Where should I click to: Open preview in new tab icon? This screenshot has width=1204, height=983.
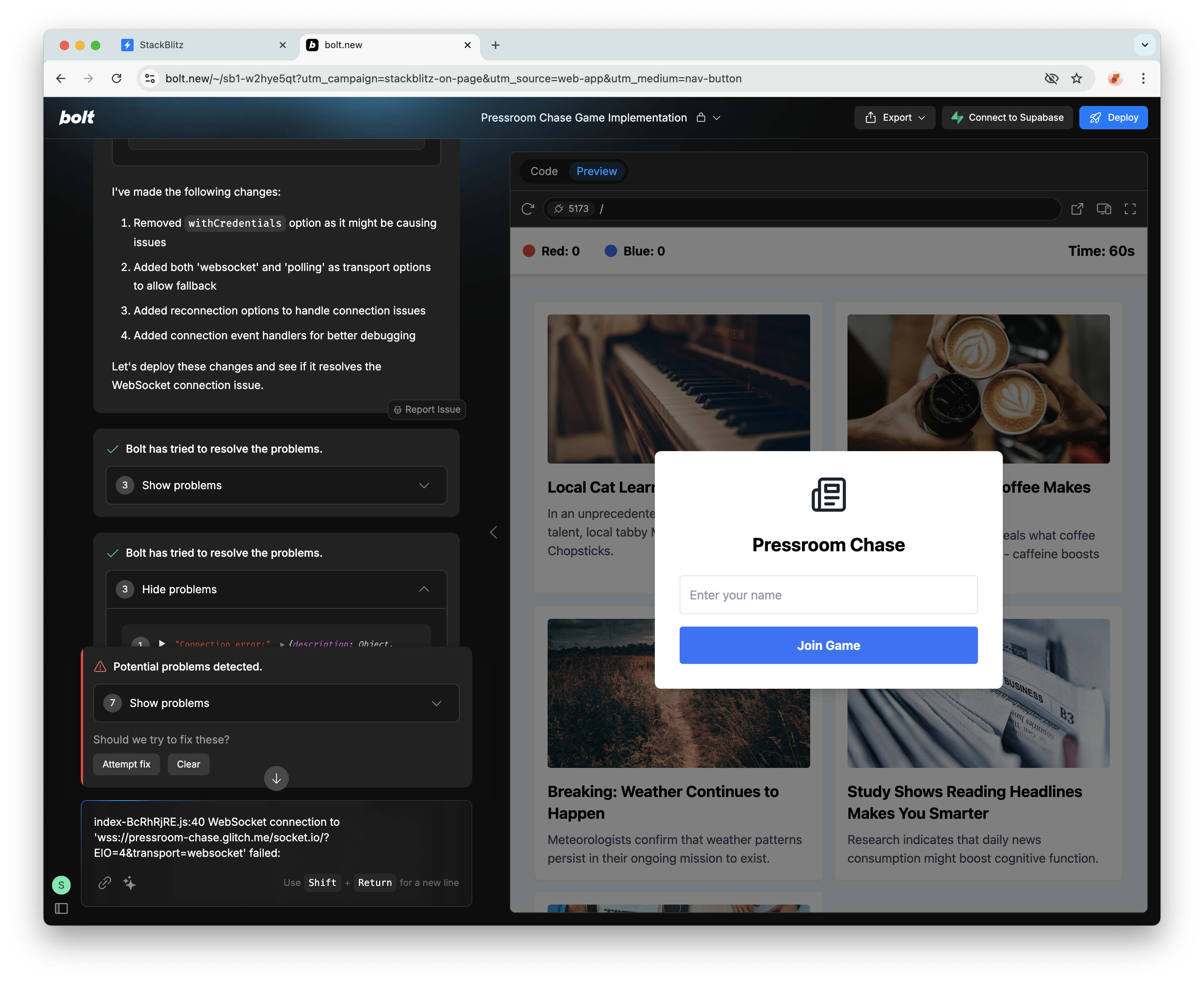pos(1077,209)
